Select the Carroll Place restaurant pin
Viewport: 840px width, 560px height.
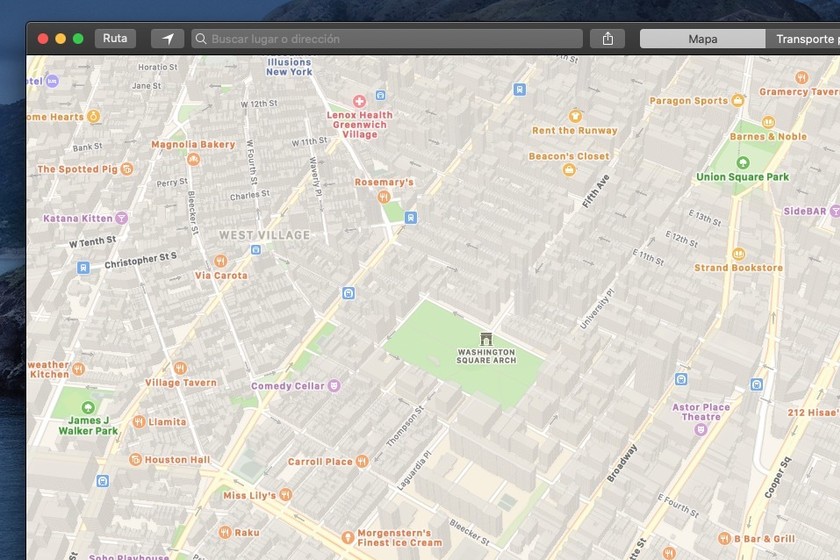point(362,462)
